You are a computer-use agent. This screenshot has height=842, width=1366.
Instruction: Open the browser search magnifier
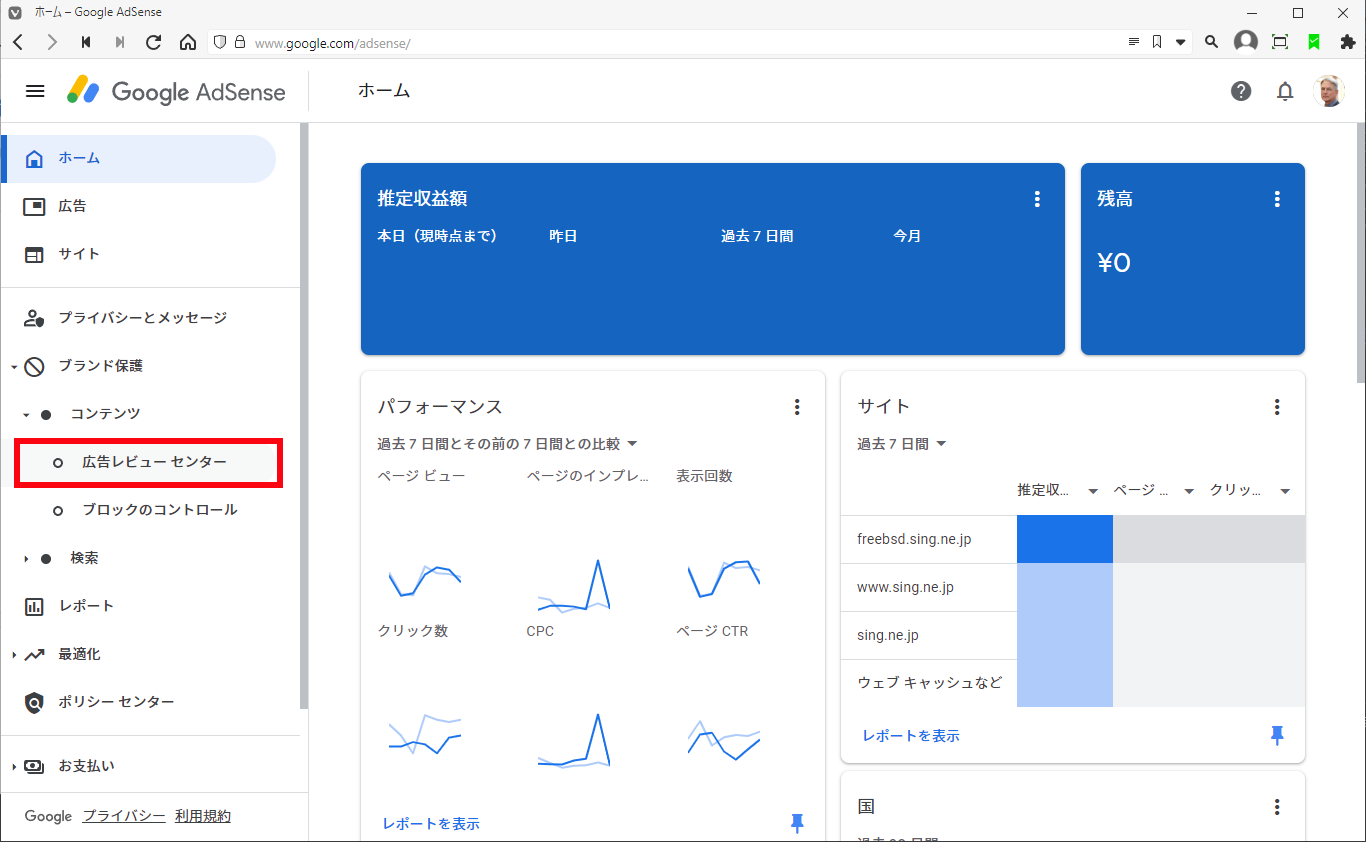[x=1211, y=42]
